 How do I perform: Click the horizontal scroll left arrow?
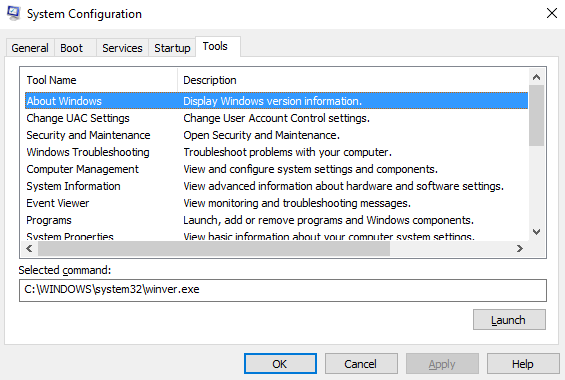point(30,249)
